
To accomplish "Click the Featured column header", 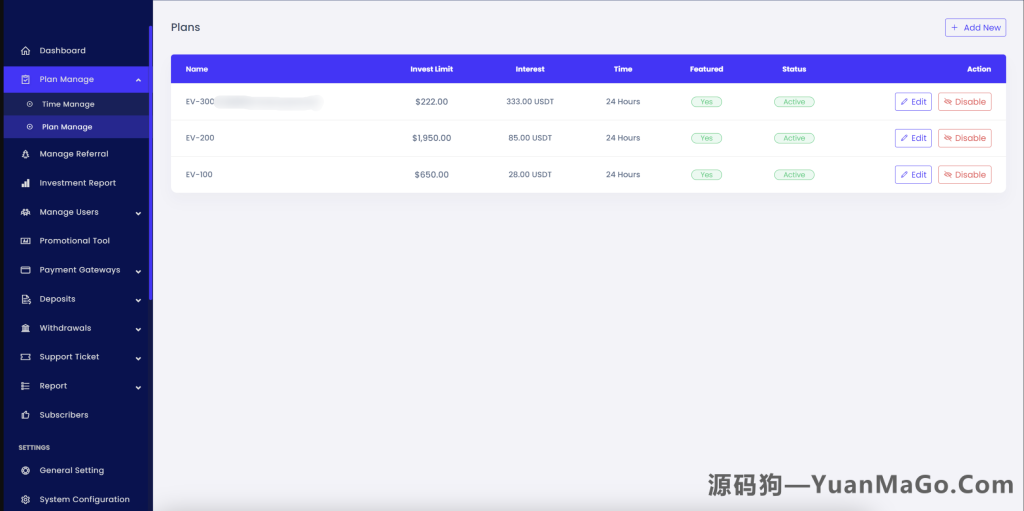I will tap(706, 69).
